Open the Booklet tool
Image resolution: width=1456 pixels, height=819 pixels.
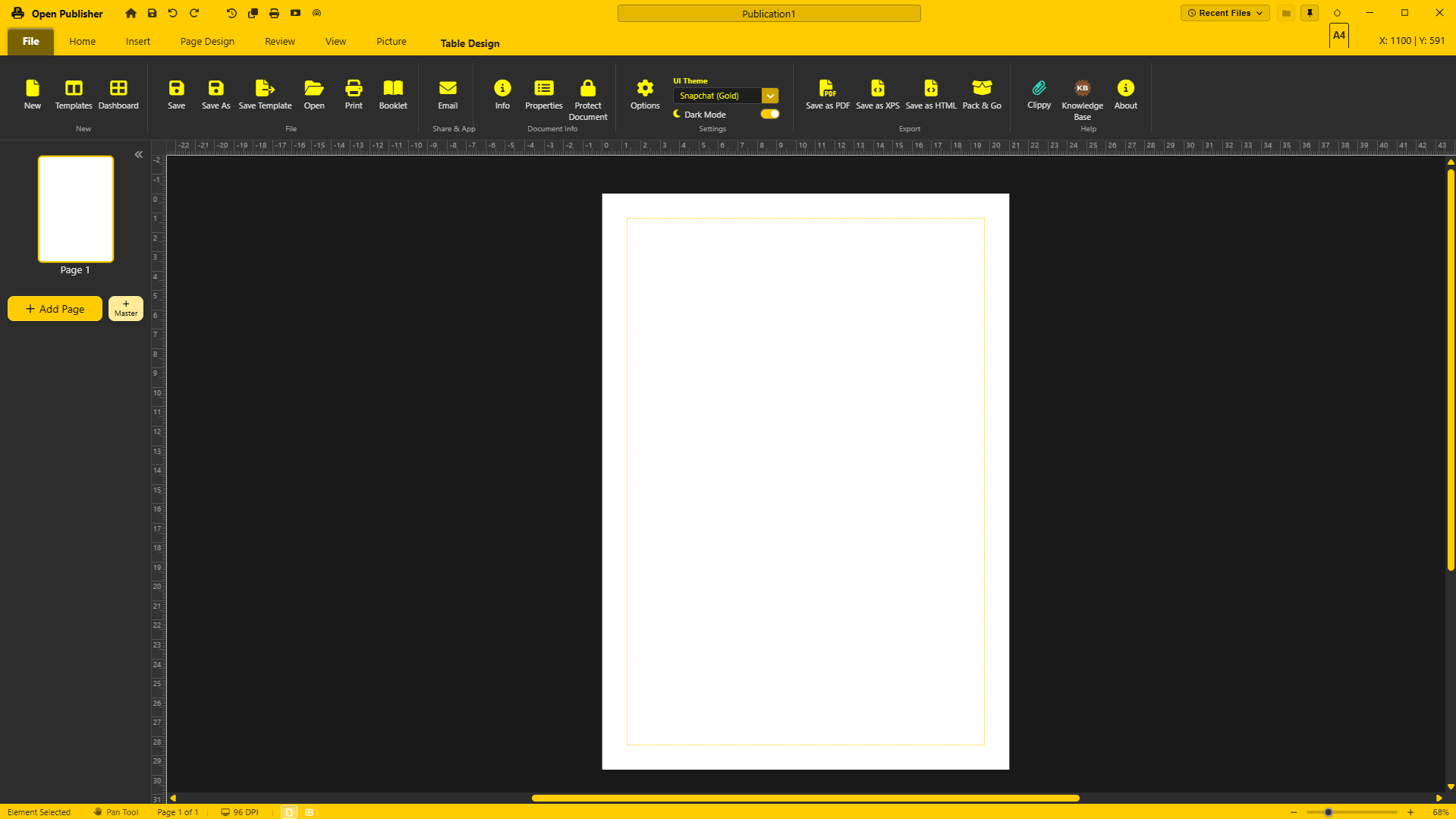(393, 95)
